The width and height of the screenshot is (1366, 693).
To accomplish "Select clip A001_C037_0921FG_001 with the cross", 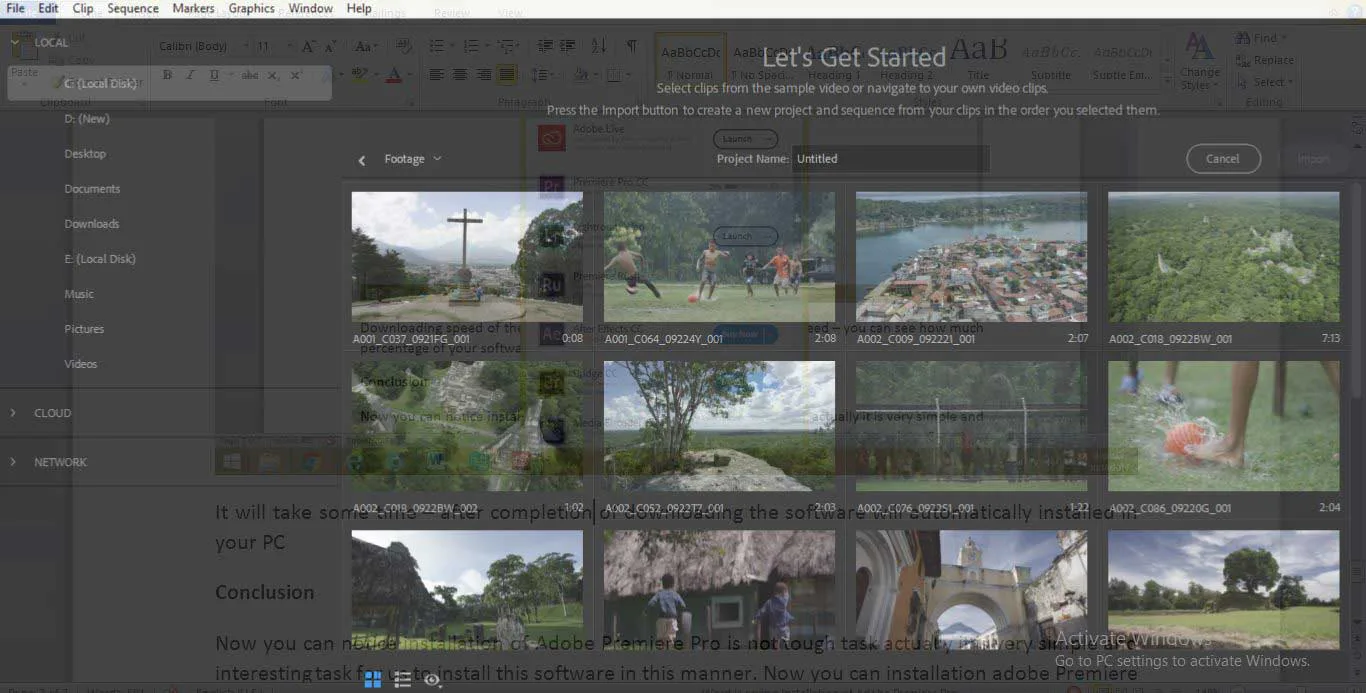I will point(467,257).
